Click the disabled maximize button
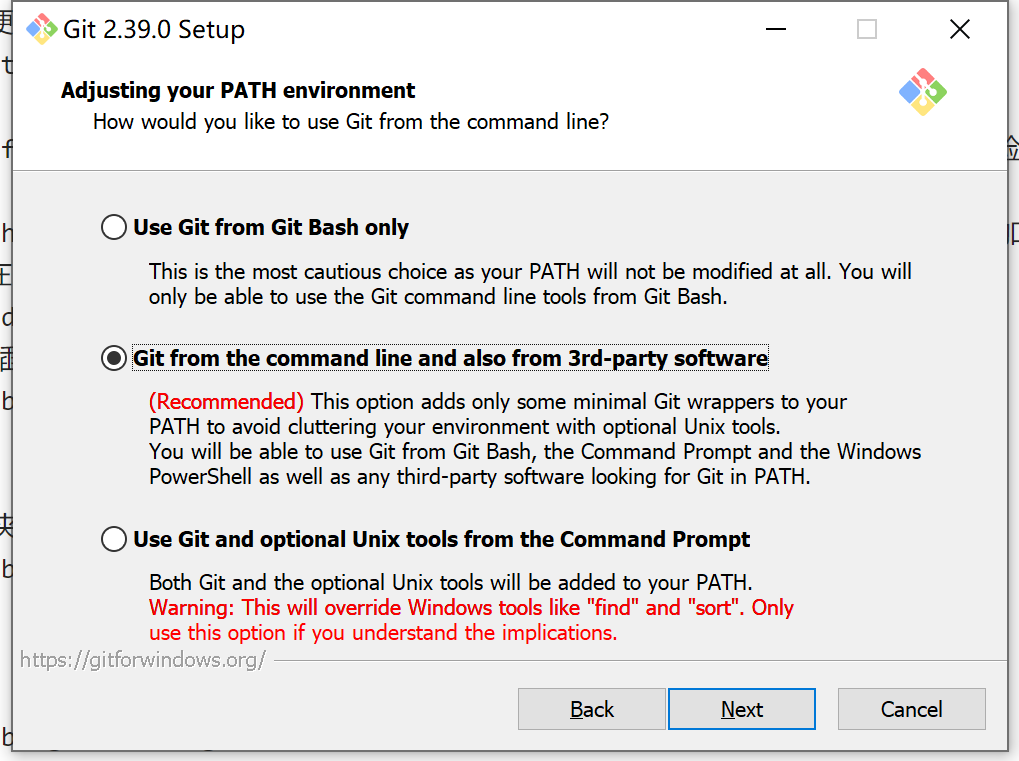This screenshot has width=1019, height=761. (x=866, y=30)
